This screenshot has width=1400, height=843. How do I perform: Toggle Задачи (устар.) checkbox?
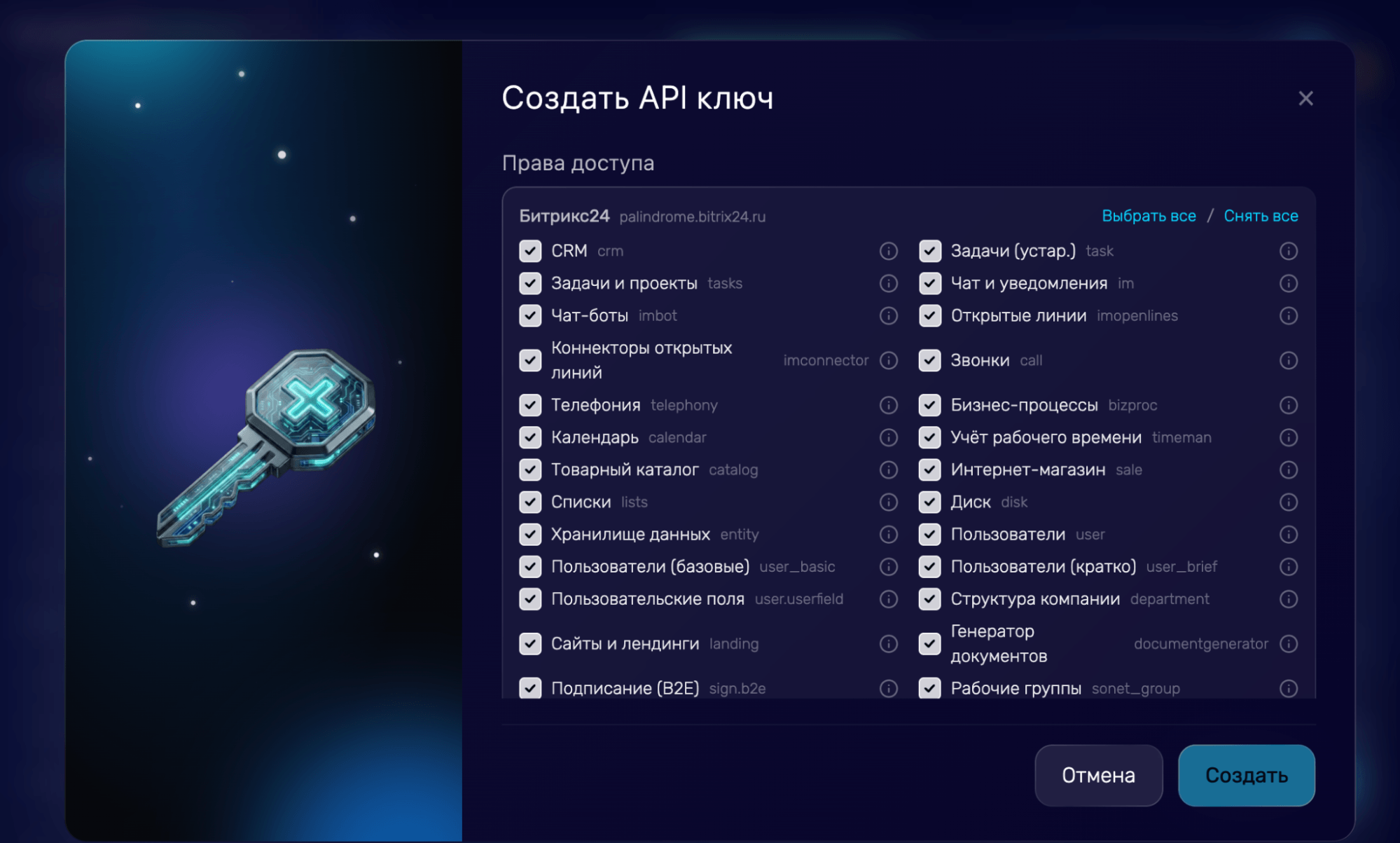929,251
